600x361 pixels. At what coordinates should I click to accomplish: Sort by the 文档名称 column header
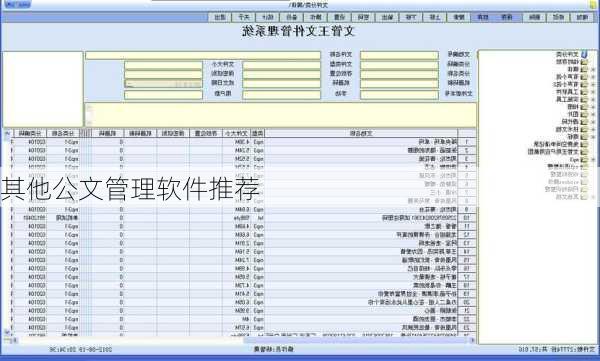coord(361,133)
